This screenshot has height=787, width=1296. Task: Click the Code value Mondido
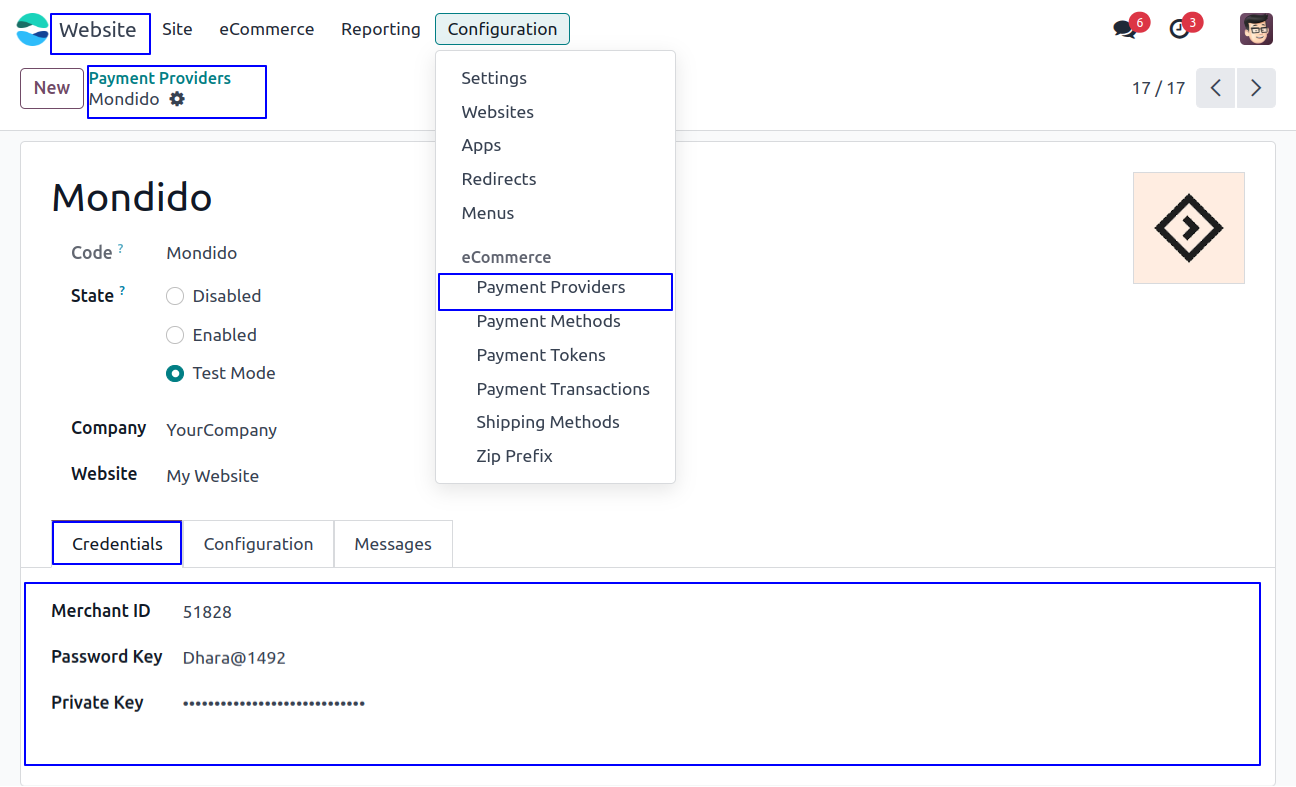click(x=202, y=253)
